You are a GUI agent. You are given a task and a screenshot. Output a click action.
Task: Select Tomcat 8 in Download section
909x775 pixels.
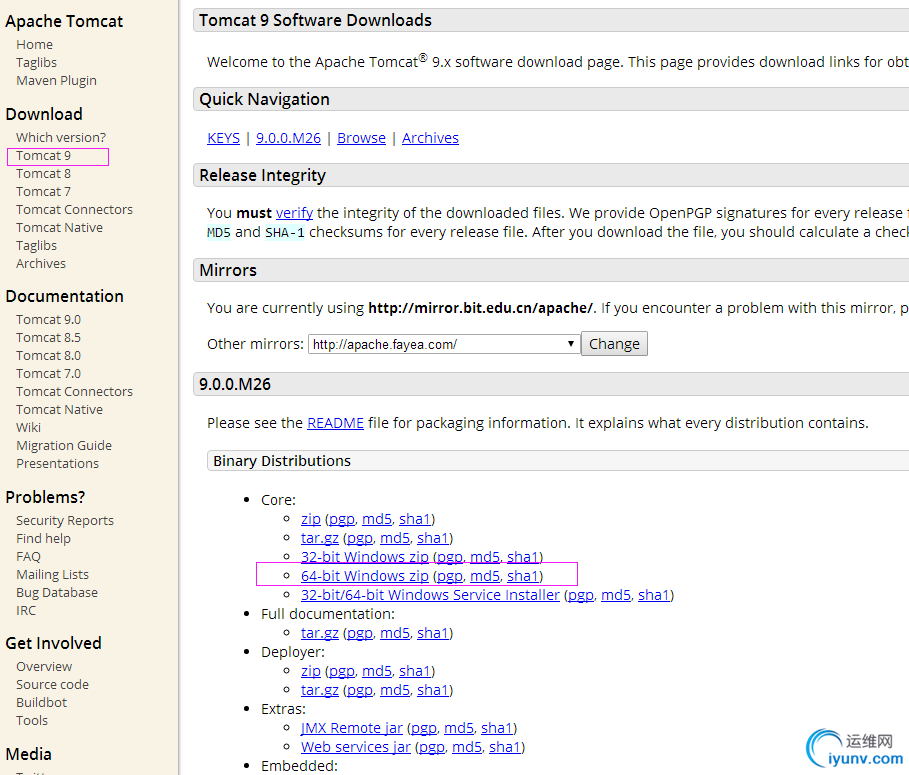point(43,173)
